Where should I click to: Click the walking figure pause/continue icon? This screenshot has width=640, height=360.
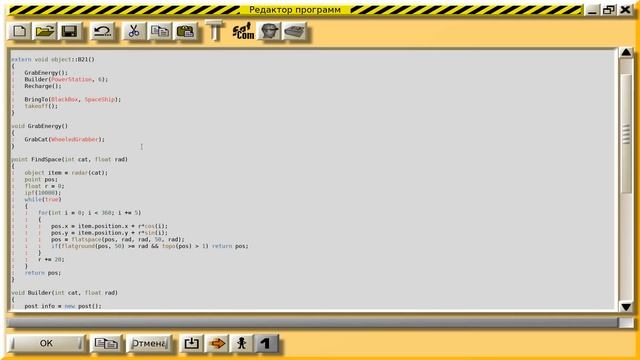coord(242,343)
